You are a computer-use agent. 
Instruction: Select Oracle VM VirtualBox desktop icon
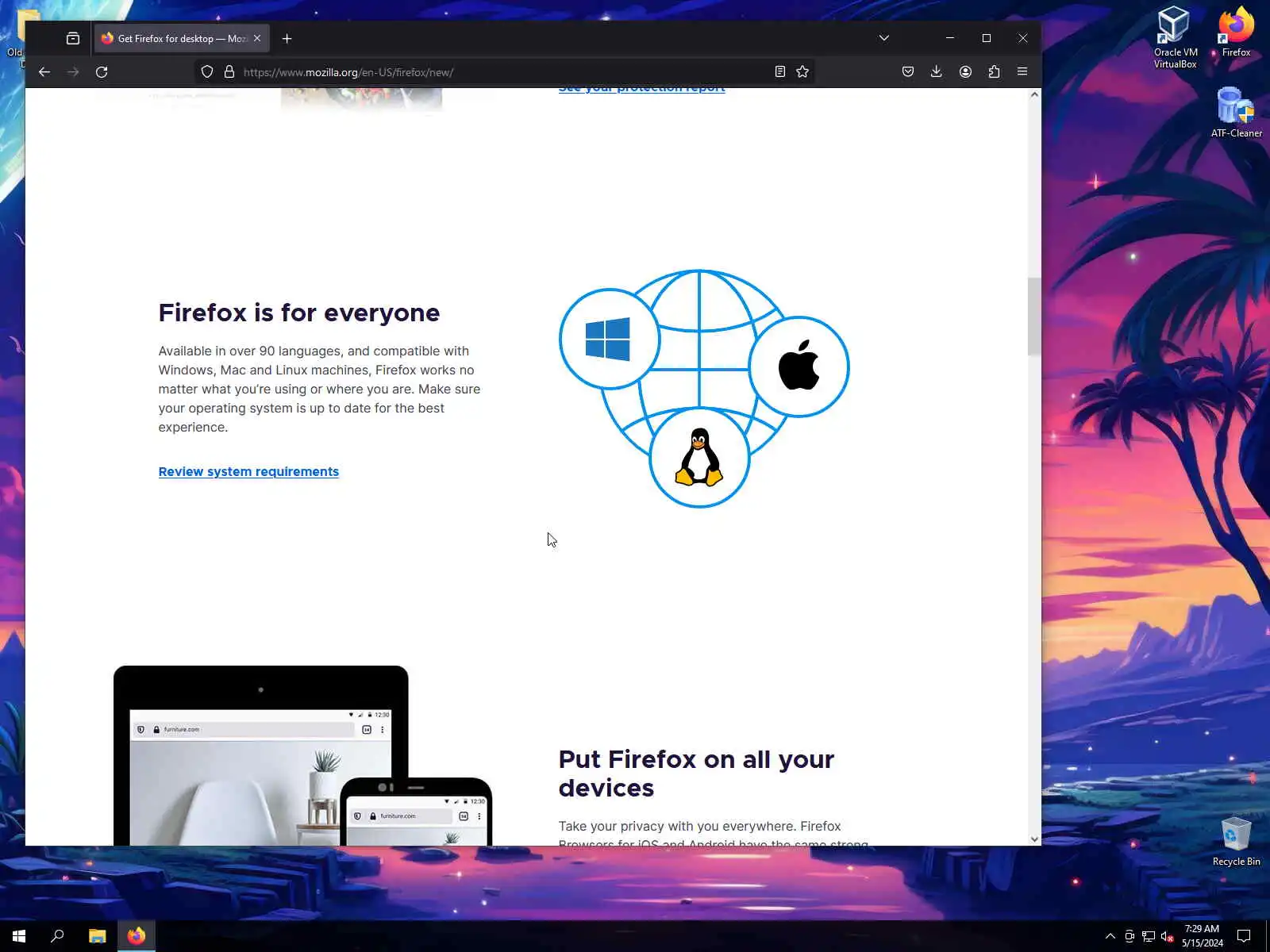click(x=1175, y=37)
